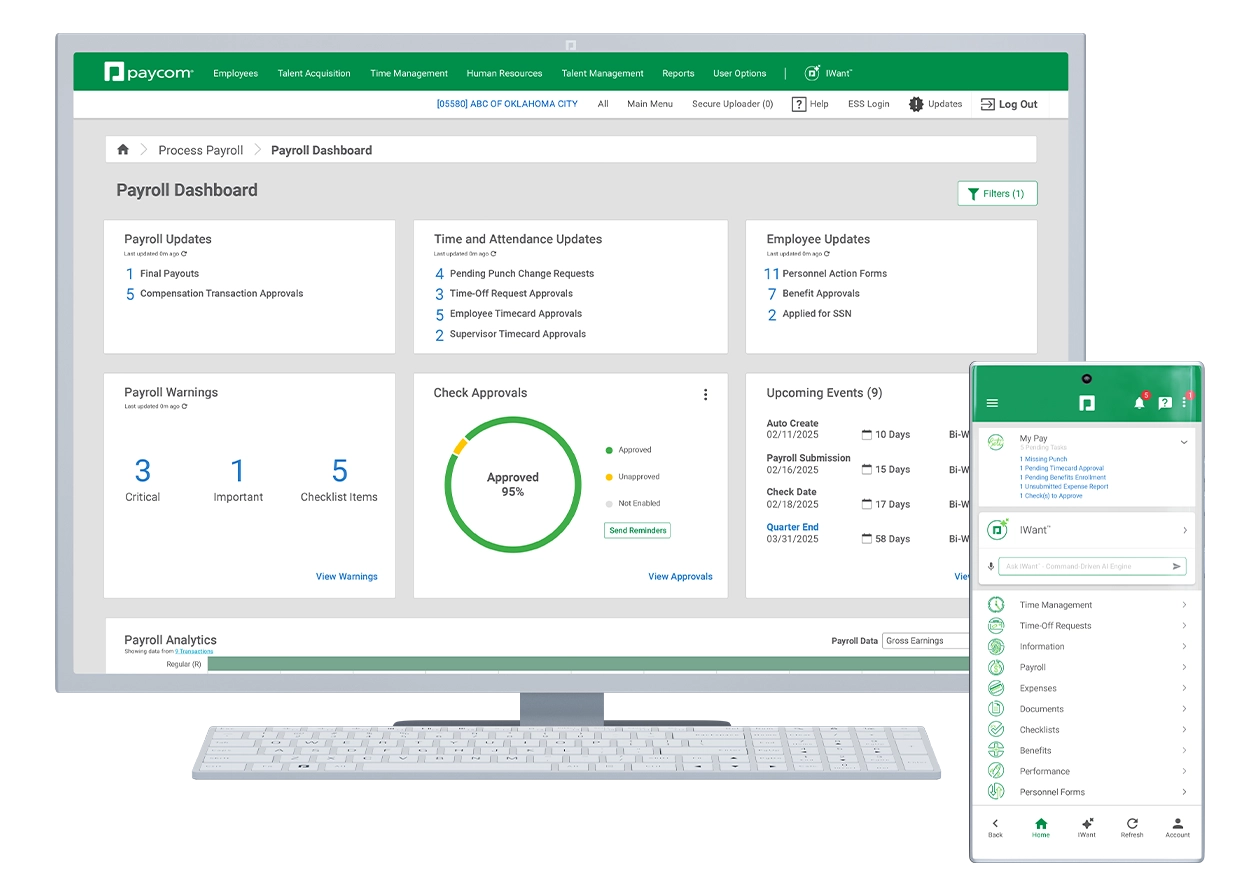This screenshot has width=1260, height=896.
Task: Click the Send Reminders button
Action: 637,531
